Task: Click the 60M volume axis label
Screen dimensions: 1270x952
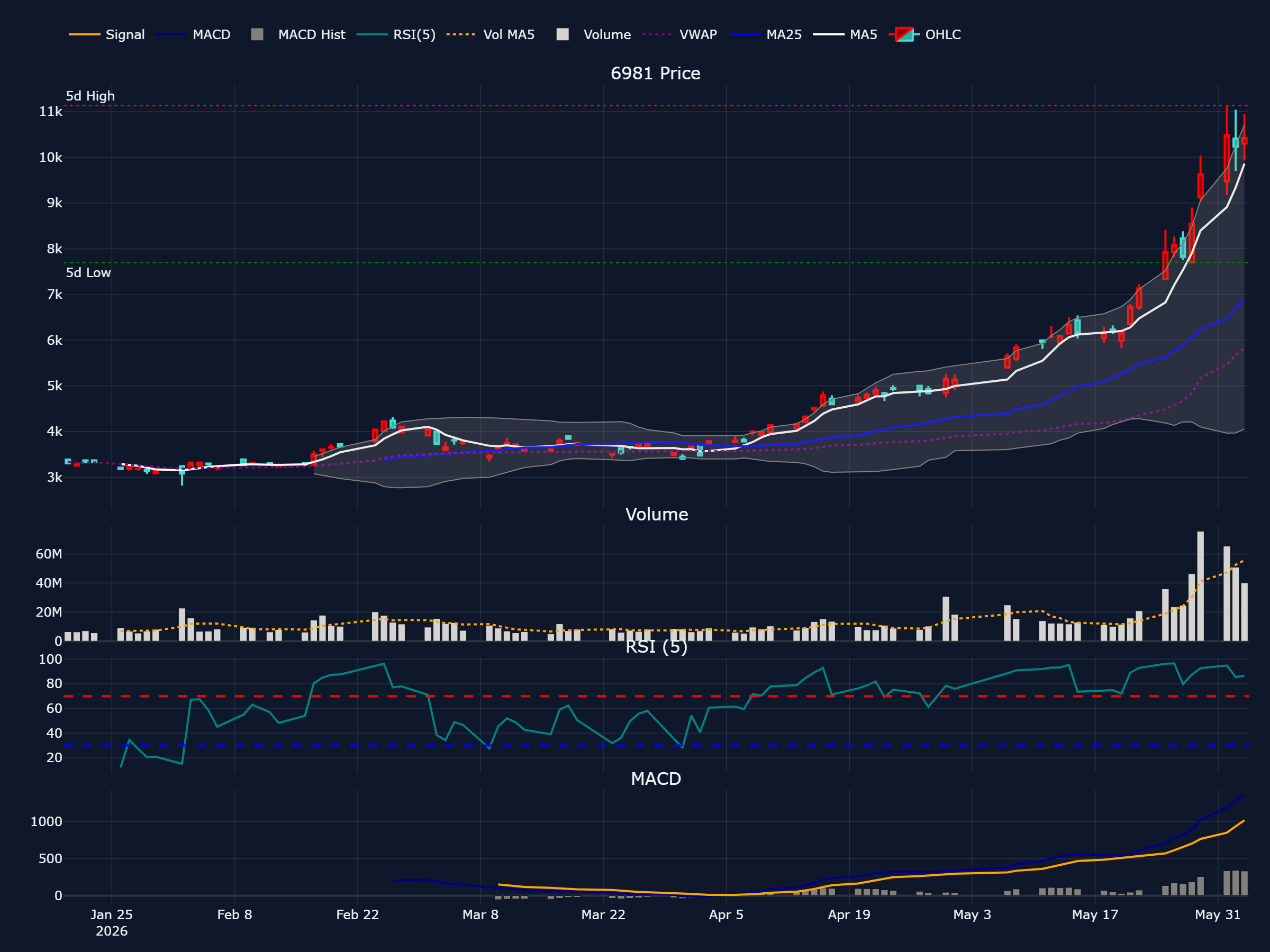Action: (49, 554)
